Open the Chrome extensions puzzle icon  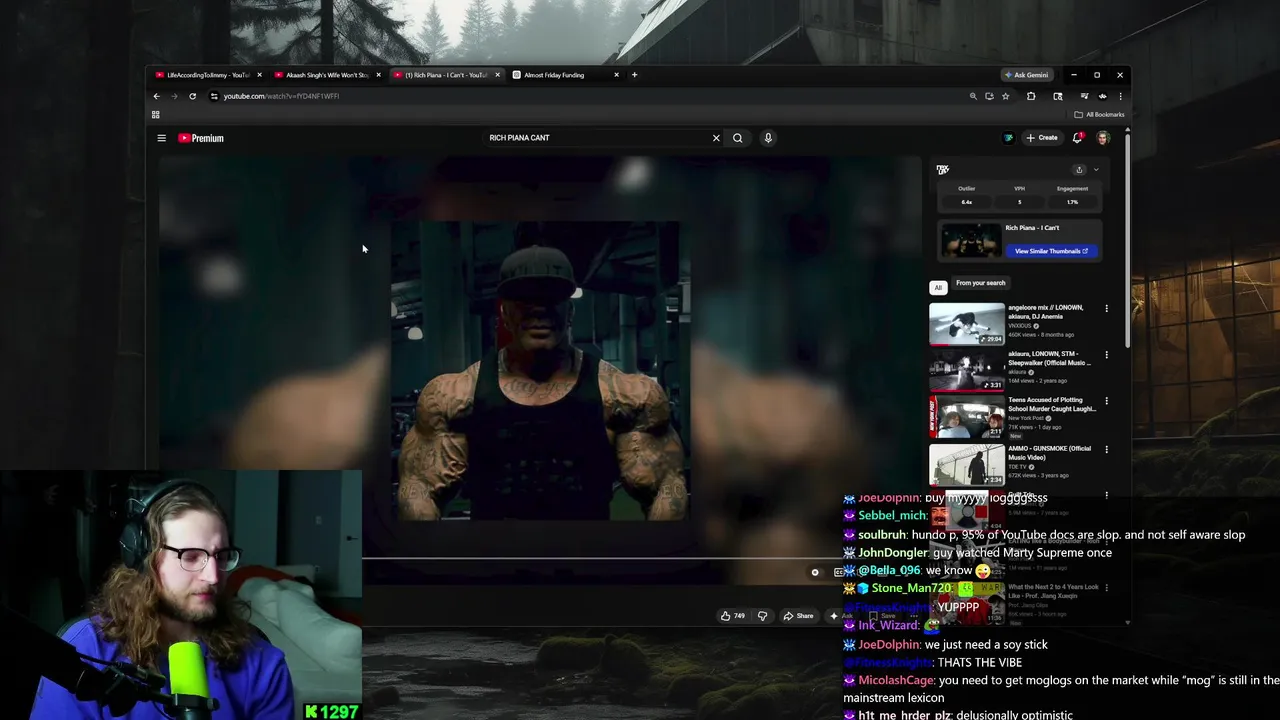(1031, 96)
